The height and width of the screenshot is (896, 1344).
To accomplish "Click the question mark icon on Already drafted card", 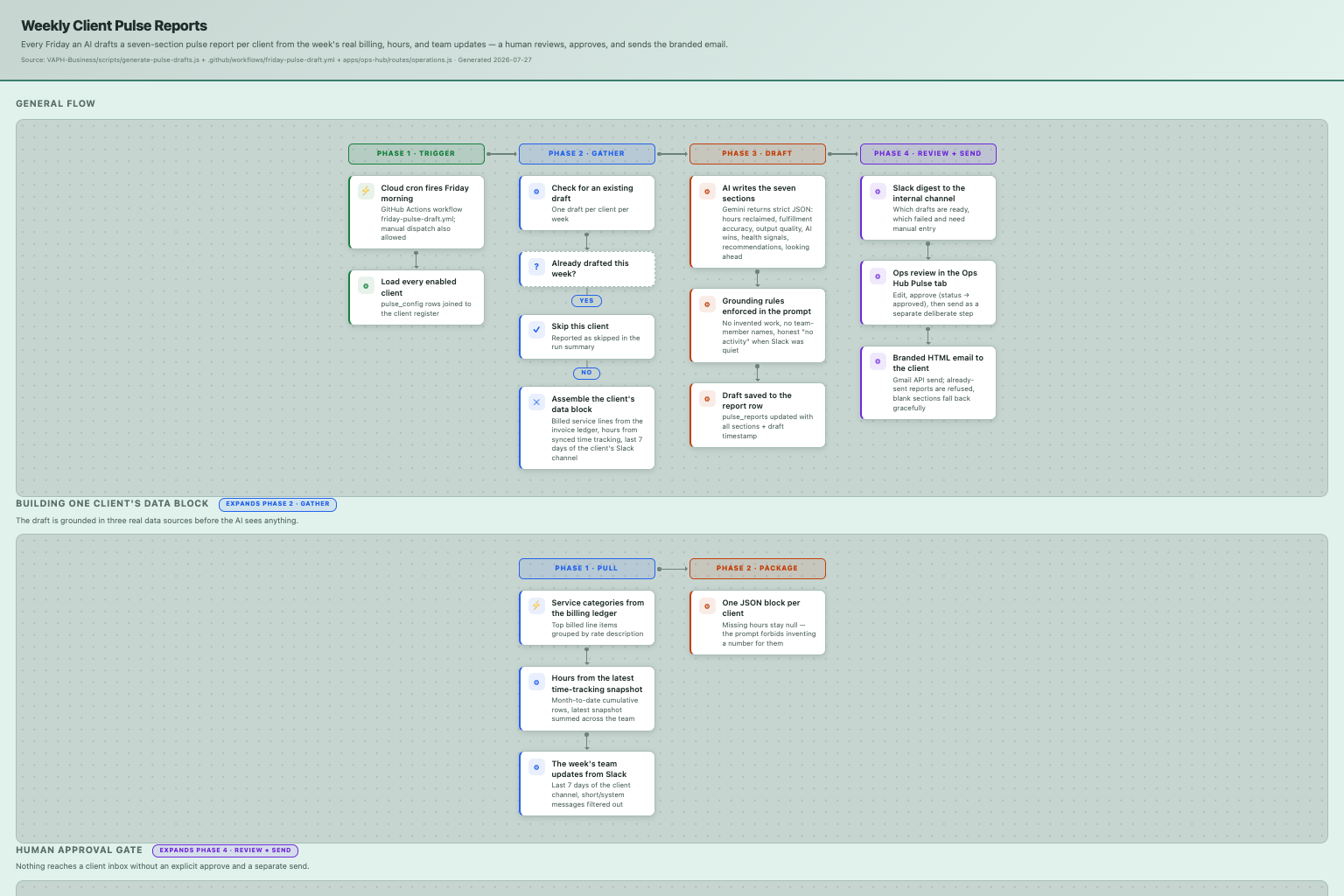I will coord(536,266).
